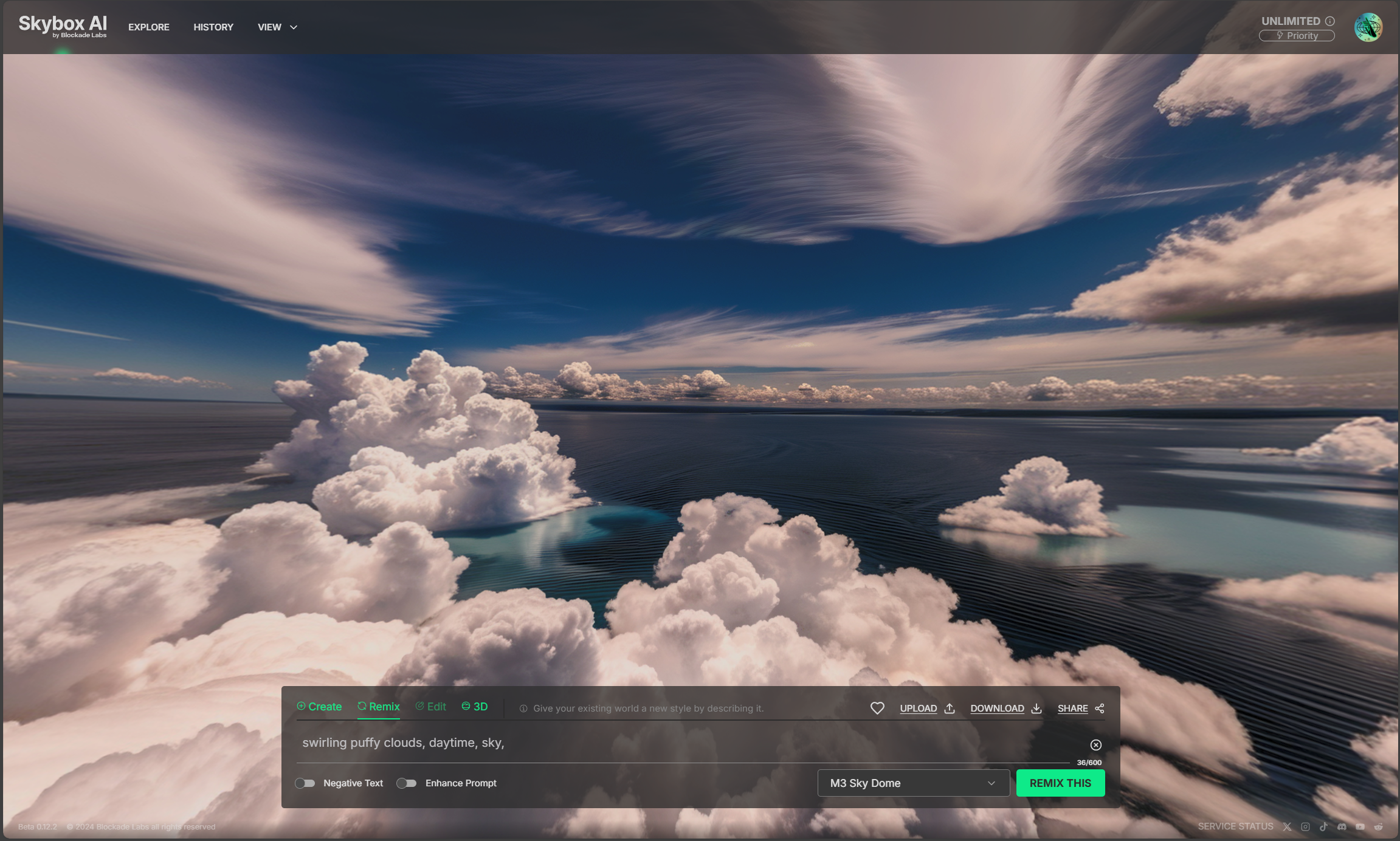Click the heart favorite icon
Screen dimensions: 1400x841
click(877, 708)
